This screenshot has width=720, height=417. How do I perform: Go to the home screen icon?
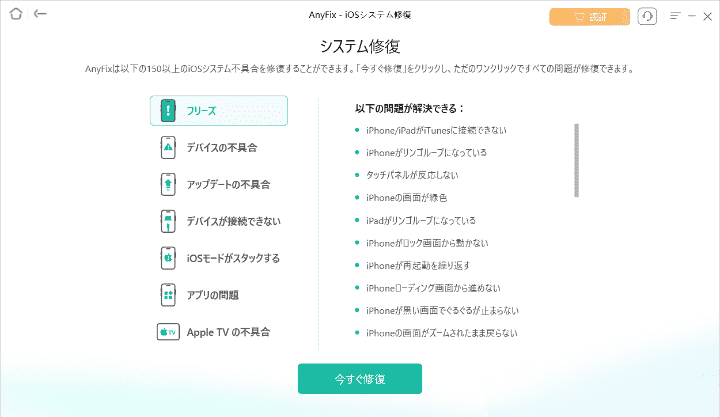16,14
